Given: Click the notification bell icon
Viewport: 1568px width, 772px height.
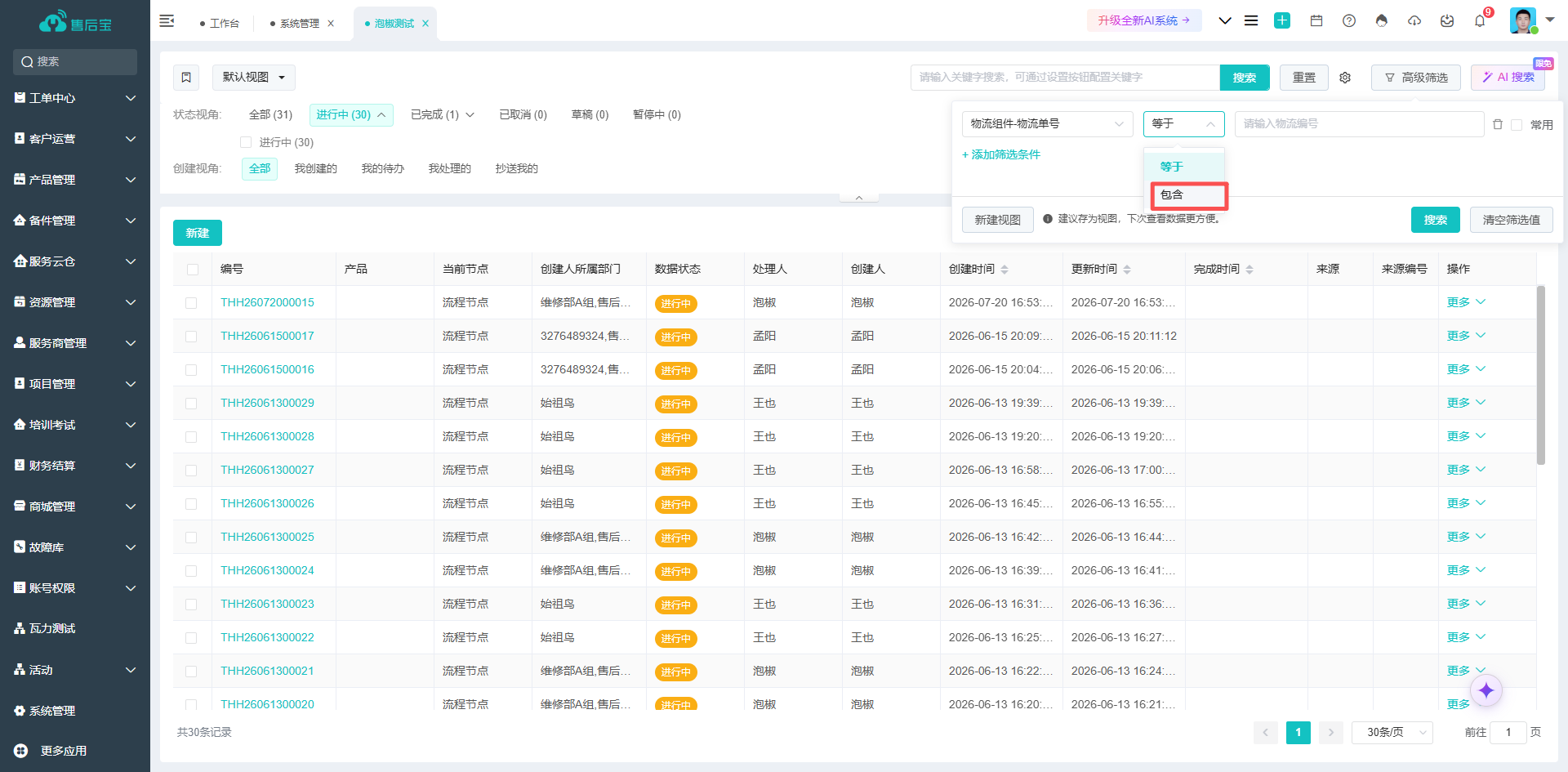Looking at the screenshot, I should [x=1480, y=20].
